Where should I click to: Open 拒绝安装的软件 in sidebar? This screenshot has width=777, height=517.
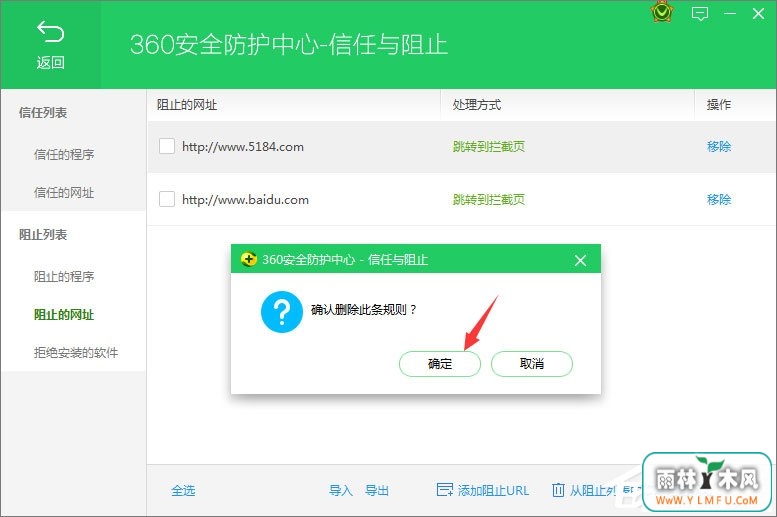[76, 352]
